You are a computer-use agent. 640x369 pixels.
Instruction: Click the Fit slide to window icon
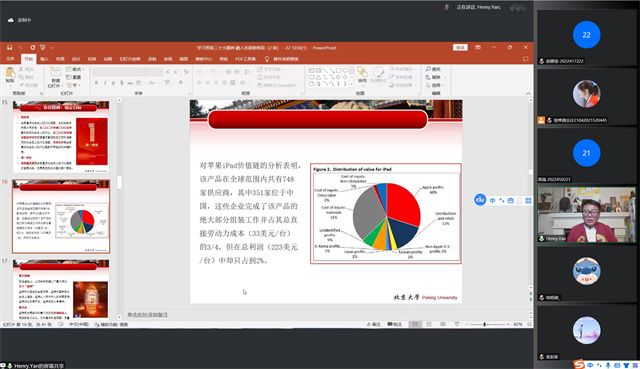click(x=529, y=324)
